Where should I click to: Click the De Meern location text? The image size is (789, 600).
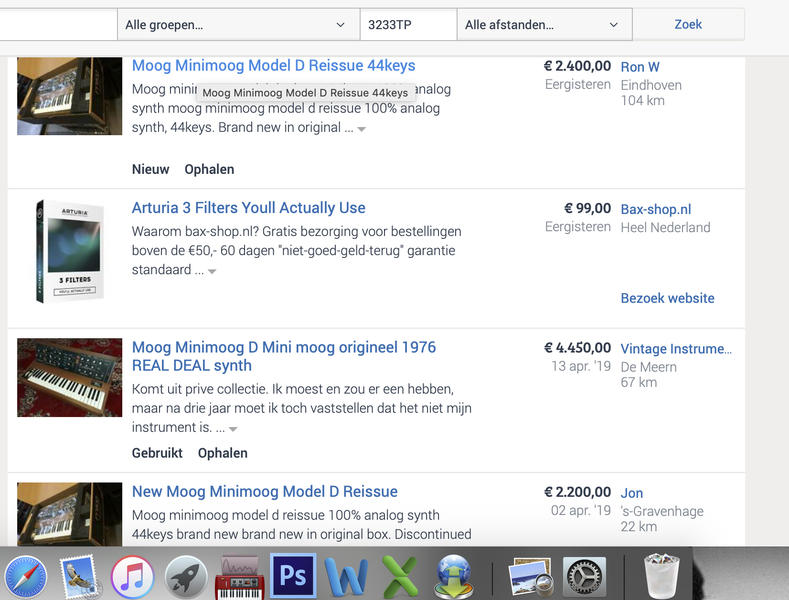pos(649,367)
